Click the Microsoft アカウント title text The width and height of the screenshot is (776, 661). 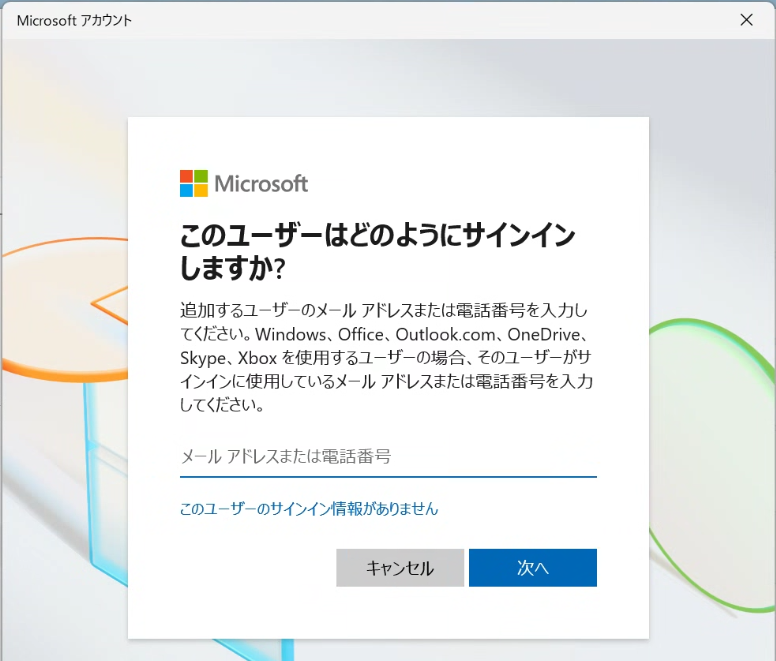(x=74, y=20)
